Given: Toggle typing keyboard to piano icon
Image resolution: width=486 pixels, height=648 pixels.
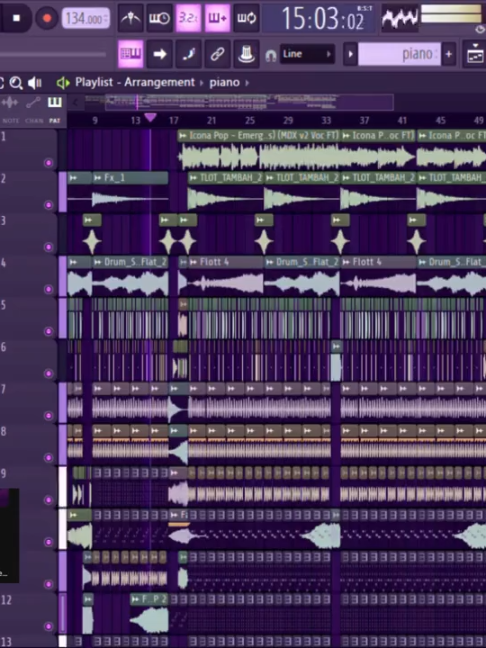Looking at the screenshot, I should click(131, 54).
